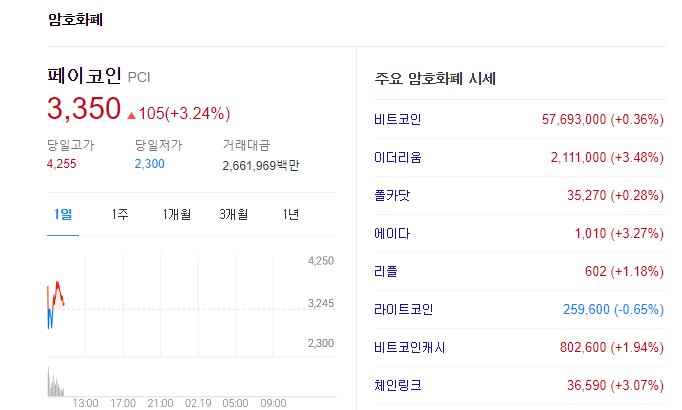The height and width of the screenshot is (410, 682).
Task: Click the red up-triangle change indicator
Action: click(131, 115)
